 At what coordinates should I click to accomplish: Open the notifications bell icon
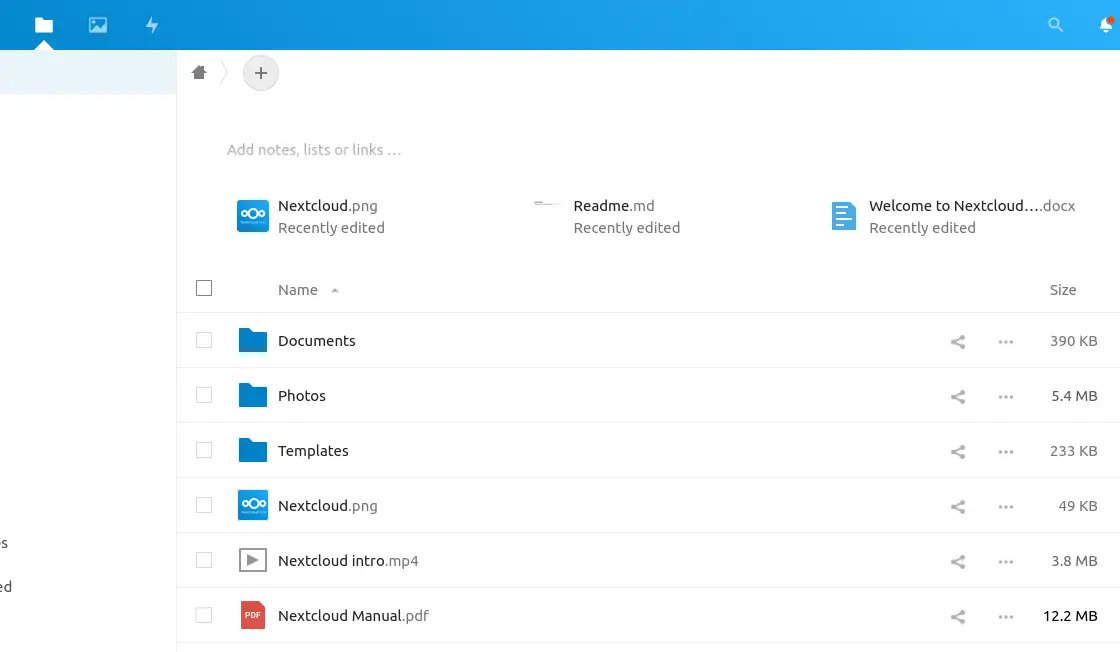1106,25
